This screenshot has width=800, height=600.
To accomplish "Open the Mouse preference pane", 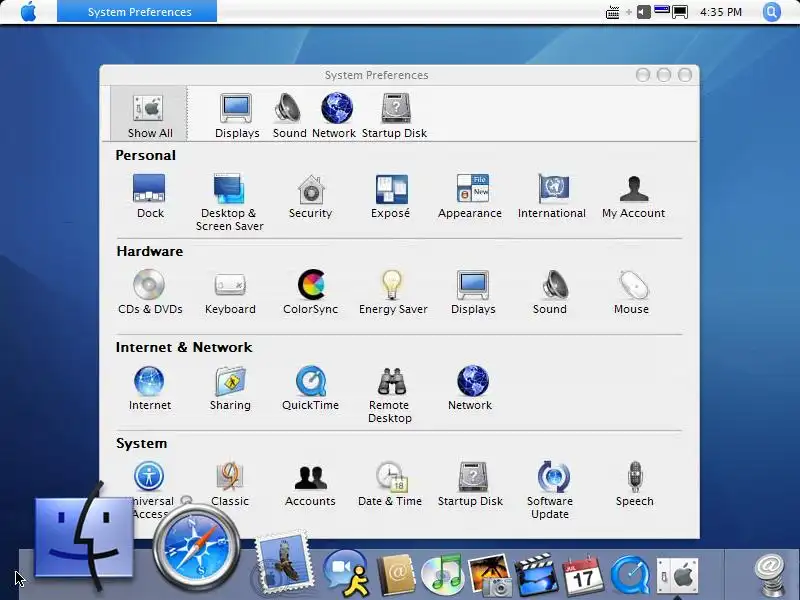I will pyautogui.click(x=632, y=292).
